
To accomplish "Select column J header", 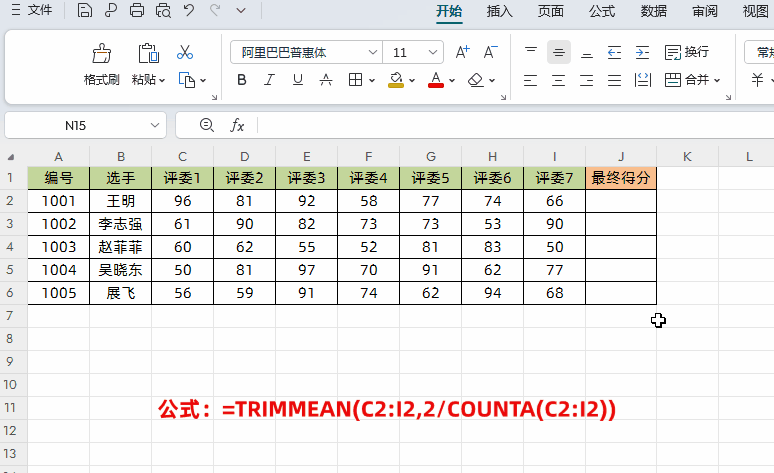I will (621, 157).
